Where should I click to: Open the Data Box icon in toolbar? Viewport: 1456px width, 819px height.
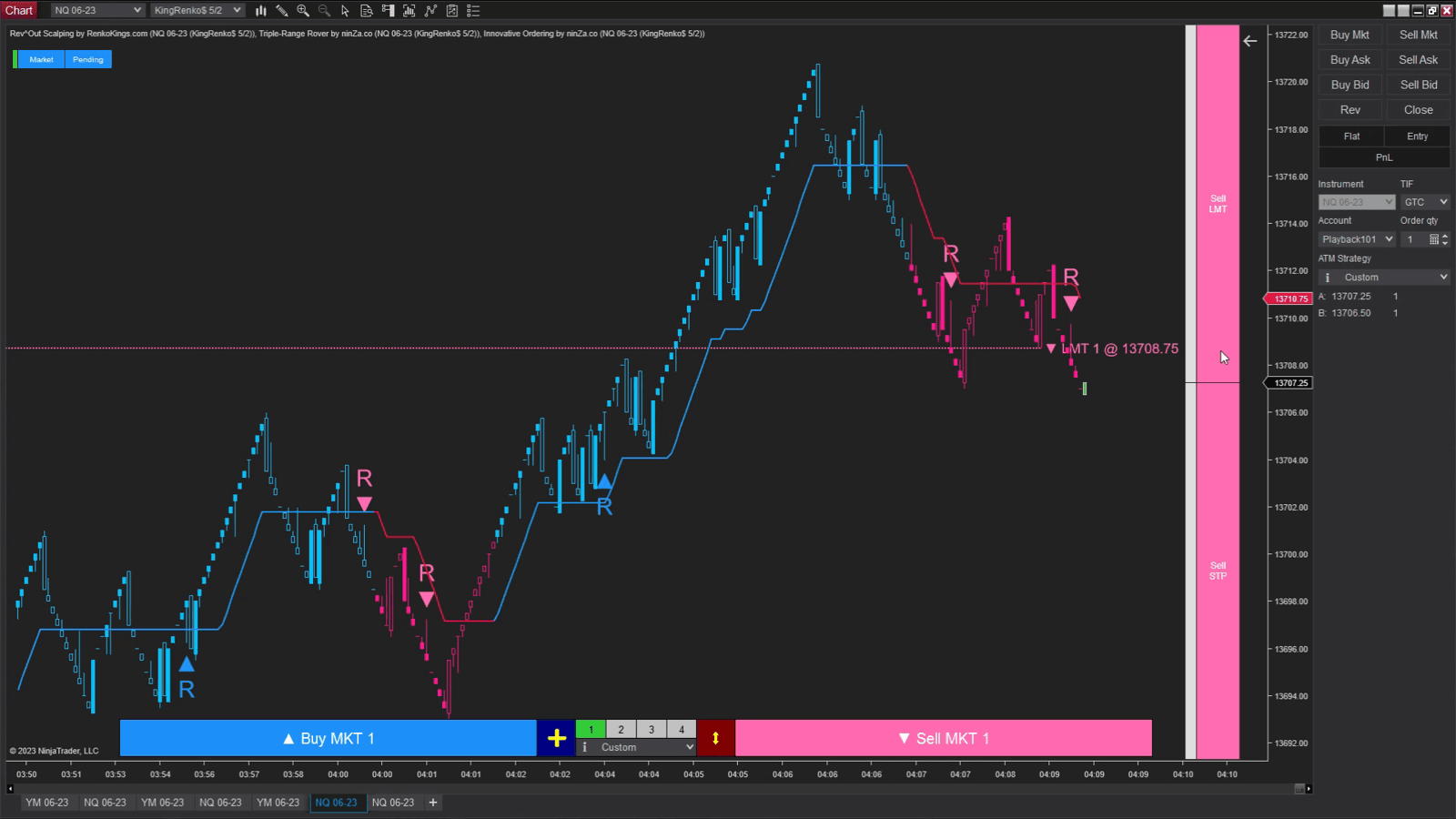pyautogui.click(x=367, y=11)
